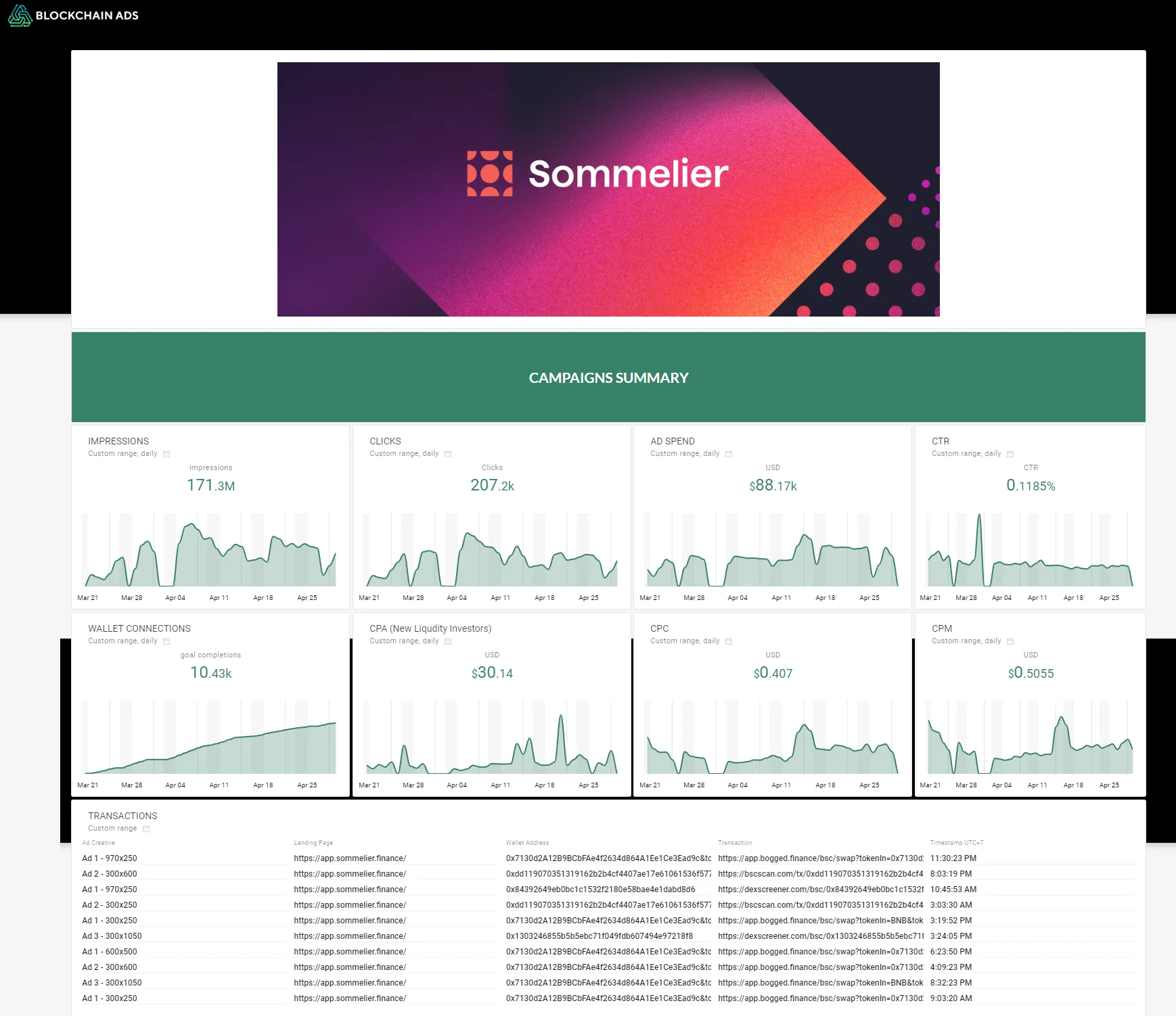Select the 0x84392649eb0bc1c1532f2180e58bae4e1dabd8d6 wallet address

pos(600,890)
